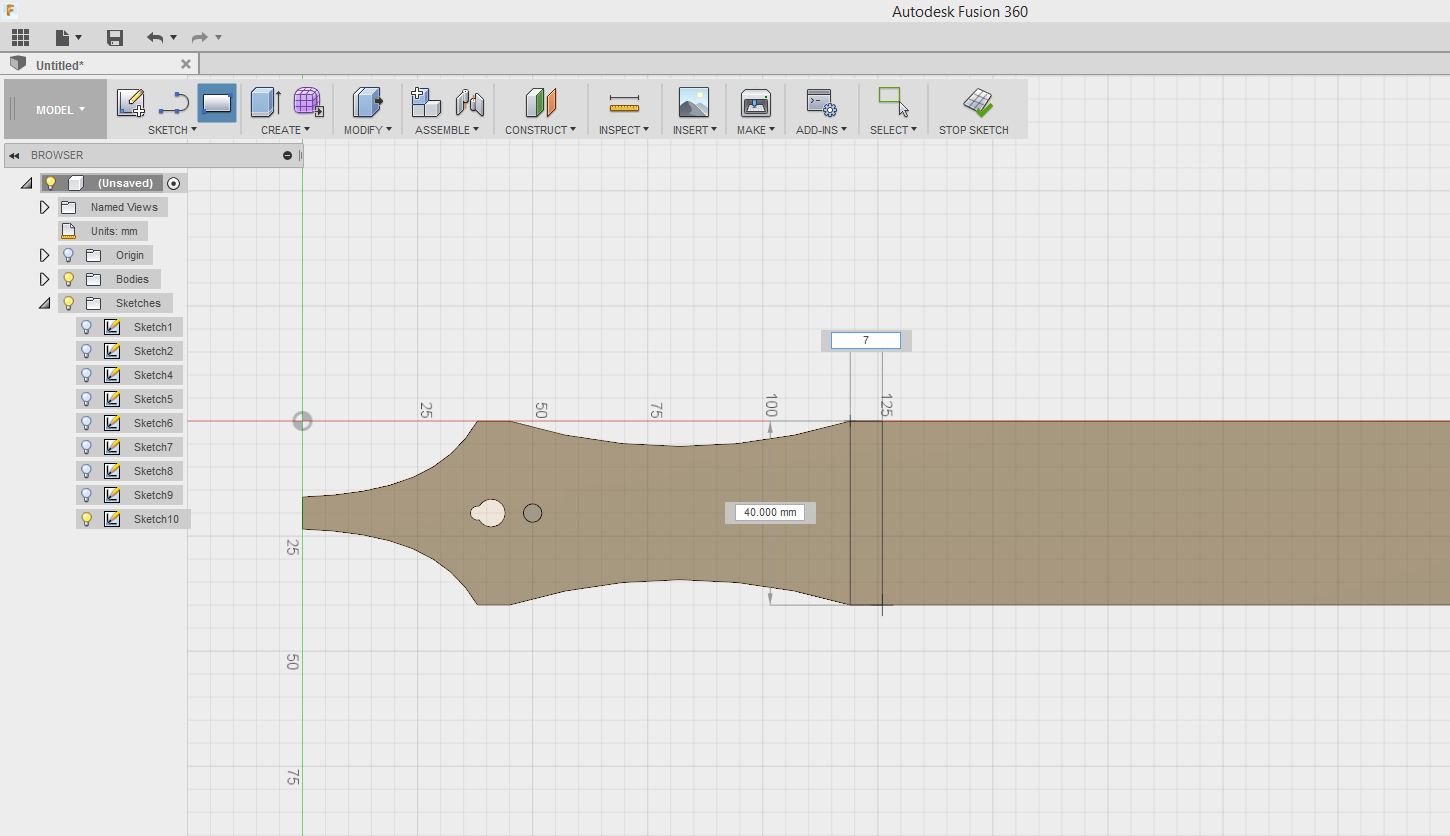Select the 2-Point Rectangle tool

(x=217, y=103)
